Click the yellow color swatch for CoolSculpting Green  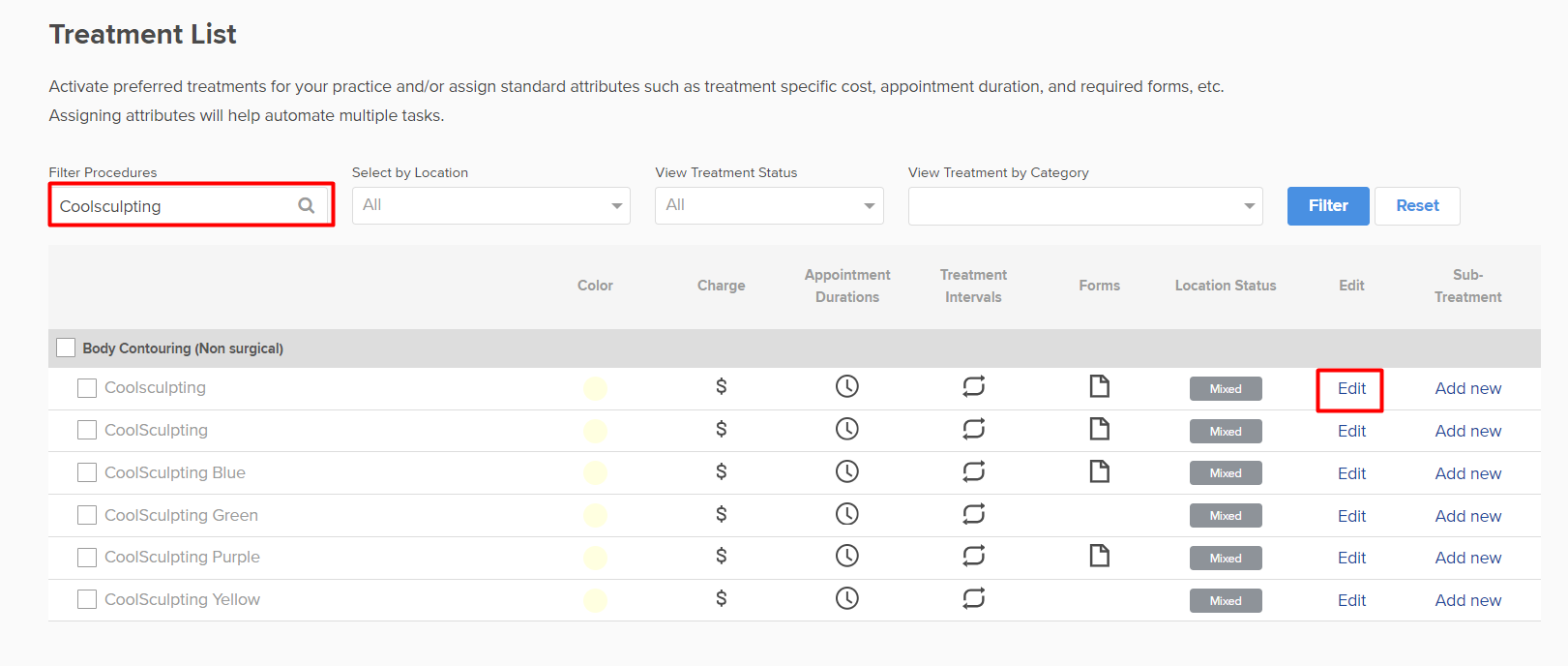pyautogui.click(x=595, y=515)
